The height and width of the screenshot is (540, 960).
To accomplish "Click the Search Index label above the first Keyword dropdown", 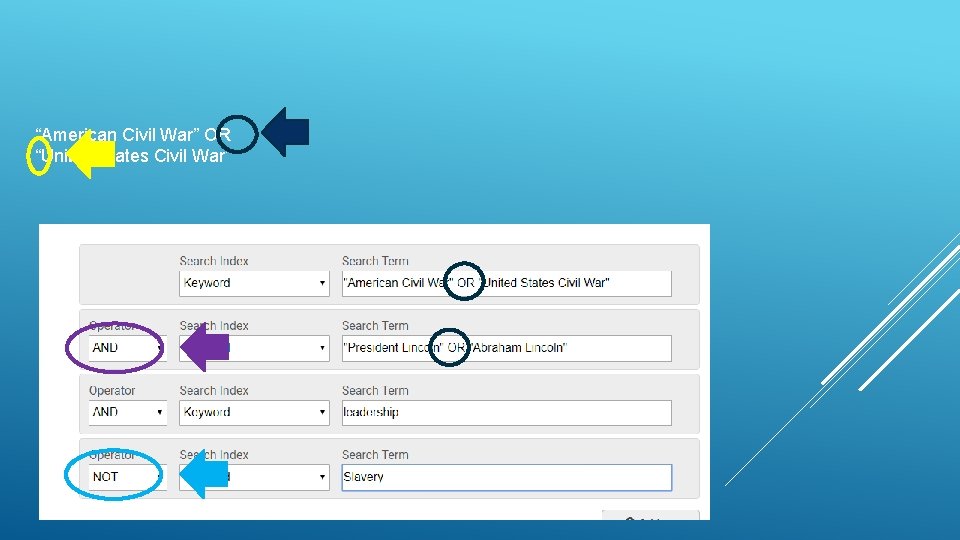I will click(214, 261).
